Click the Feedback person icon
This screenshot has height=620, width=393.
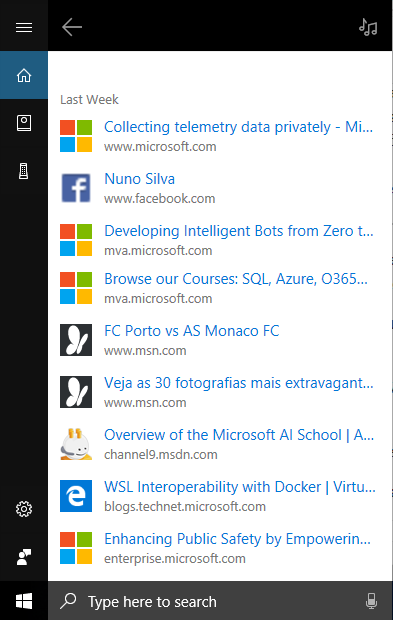[x=24, y=557]
